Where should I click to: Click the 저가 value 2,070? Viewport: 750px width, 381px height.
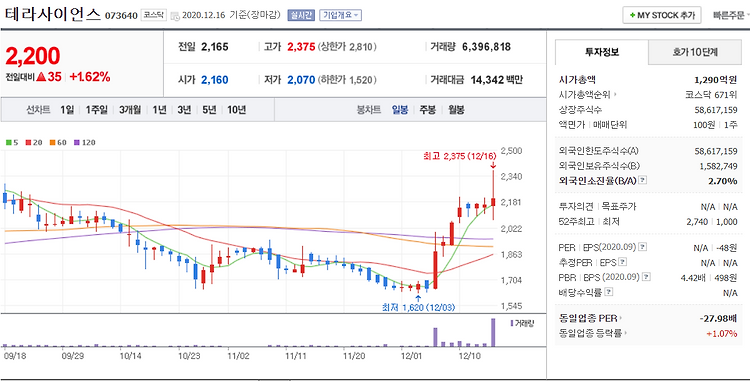point(301,80)
